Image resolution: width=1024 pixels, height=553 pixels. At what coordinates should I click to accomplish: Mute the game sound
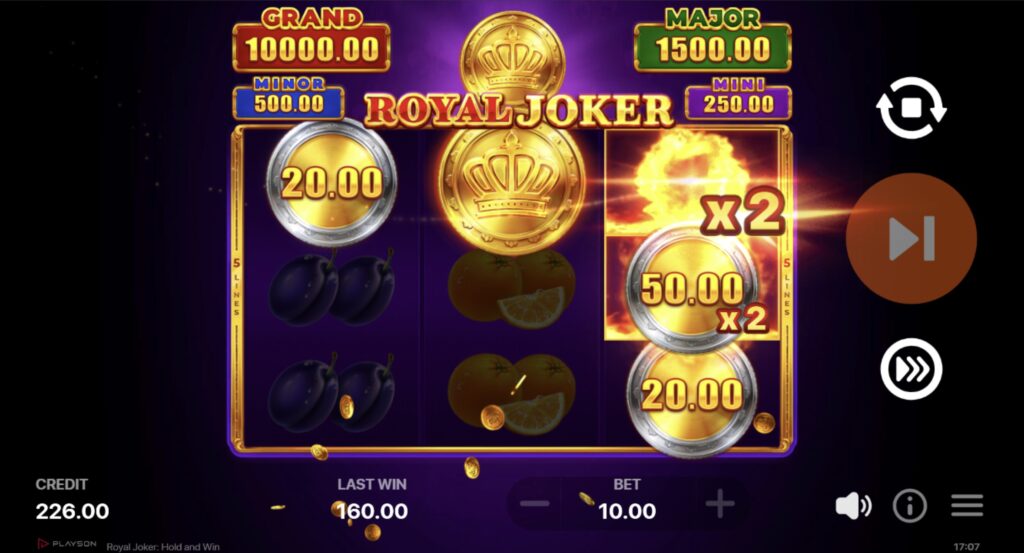tap(853, 506)
